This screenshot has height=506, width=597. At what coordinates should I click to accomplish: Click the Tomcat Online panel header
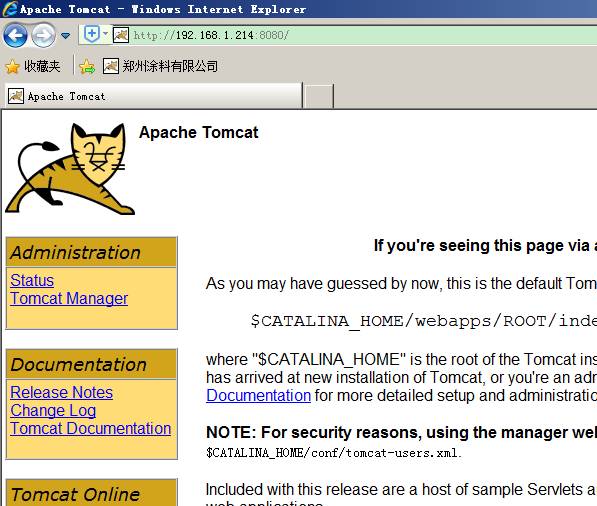coord(91,493)
